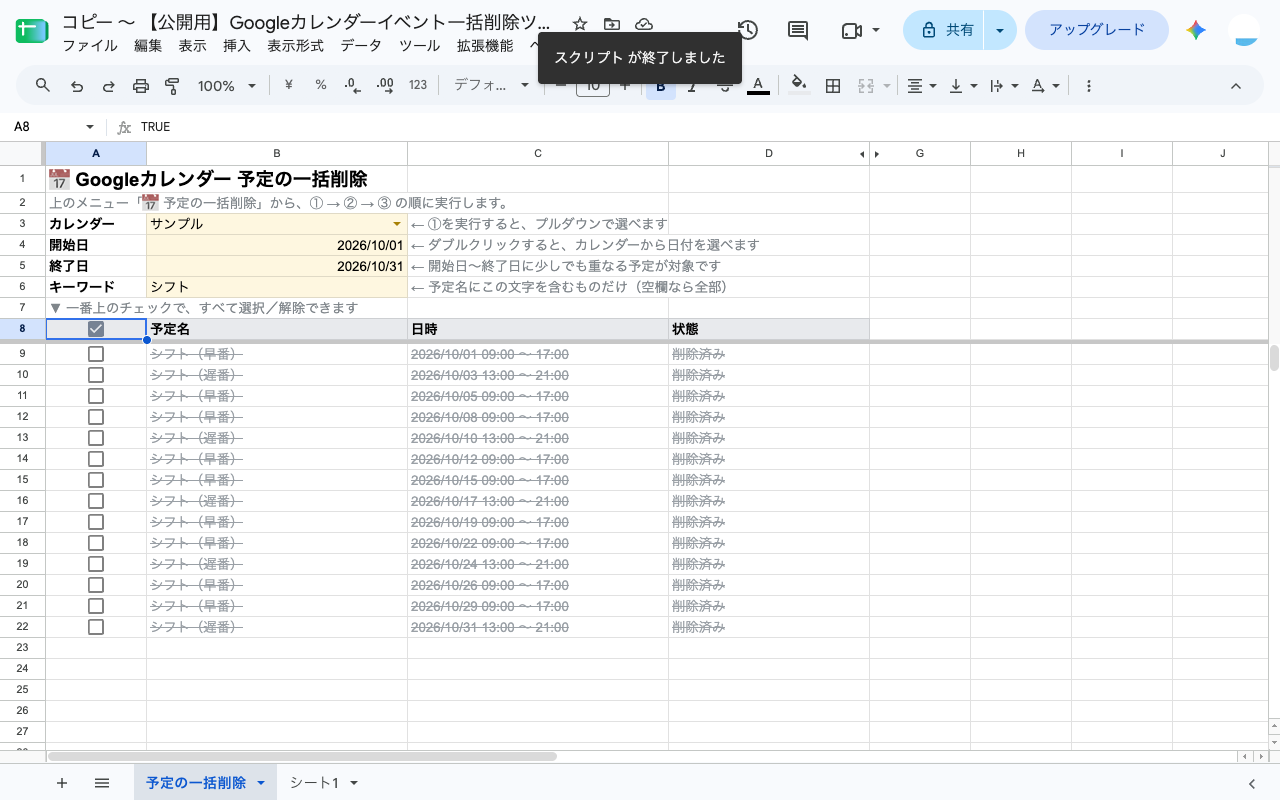
Task: Open vertical align dropdown
Action: click(x=962, y=86)
